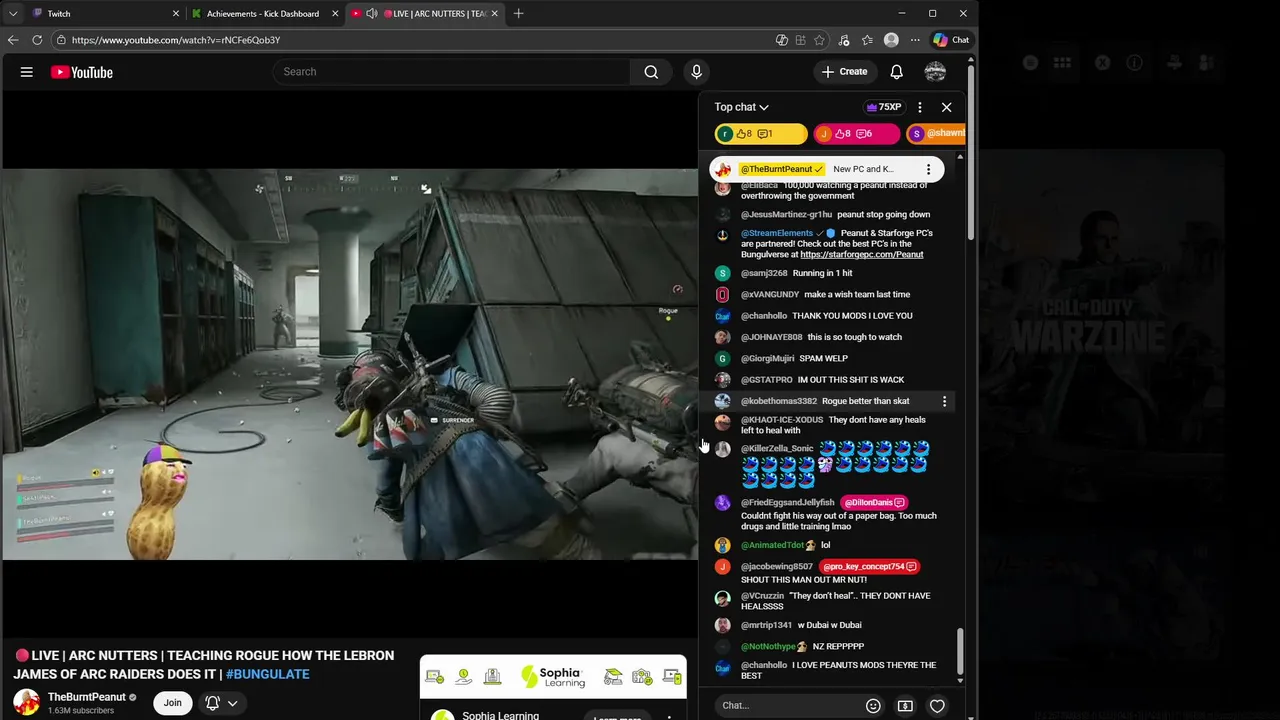
Task: Expand the notification bell dropdown beside Join
Action: 222,703
